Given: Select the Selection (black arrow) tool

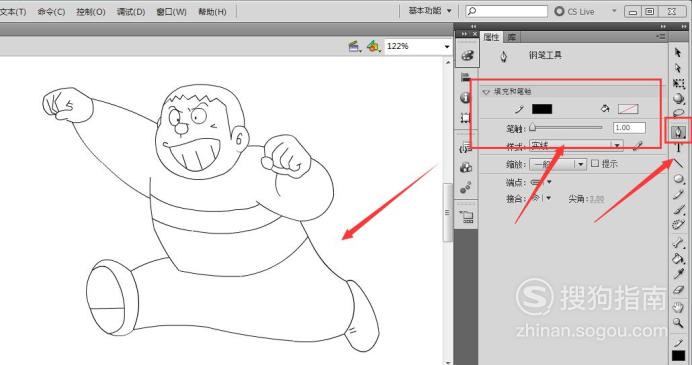Looking at the screenshot, I should tap(678, 53).
